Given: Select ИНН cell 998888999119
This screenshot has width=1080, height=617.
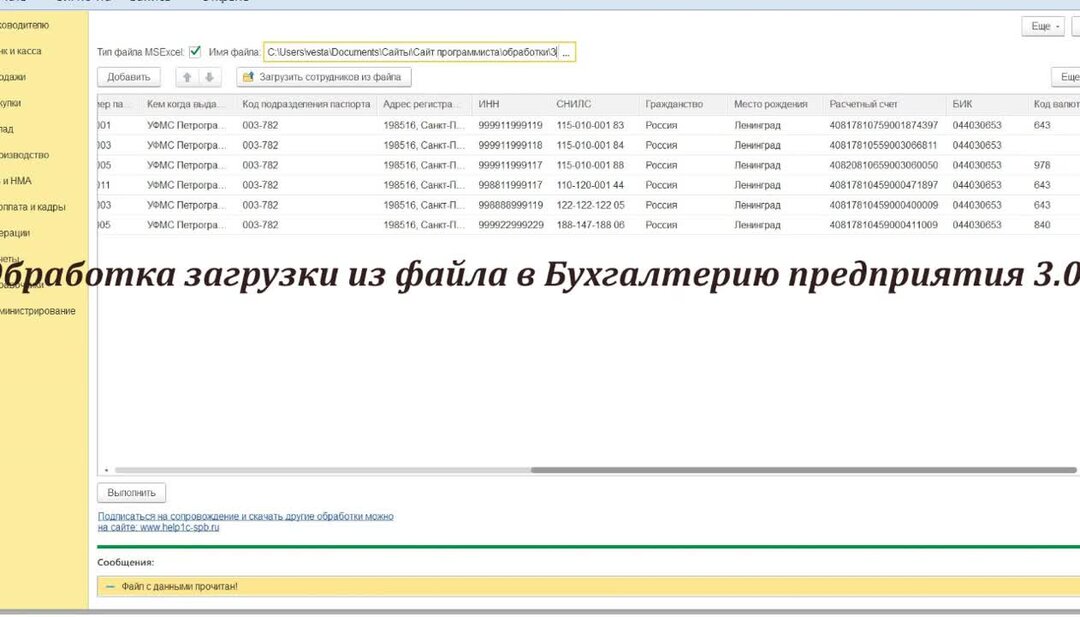Looking at the screenshot, I should pyautogui.click(x=511, y=205).
